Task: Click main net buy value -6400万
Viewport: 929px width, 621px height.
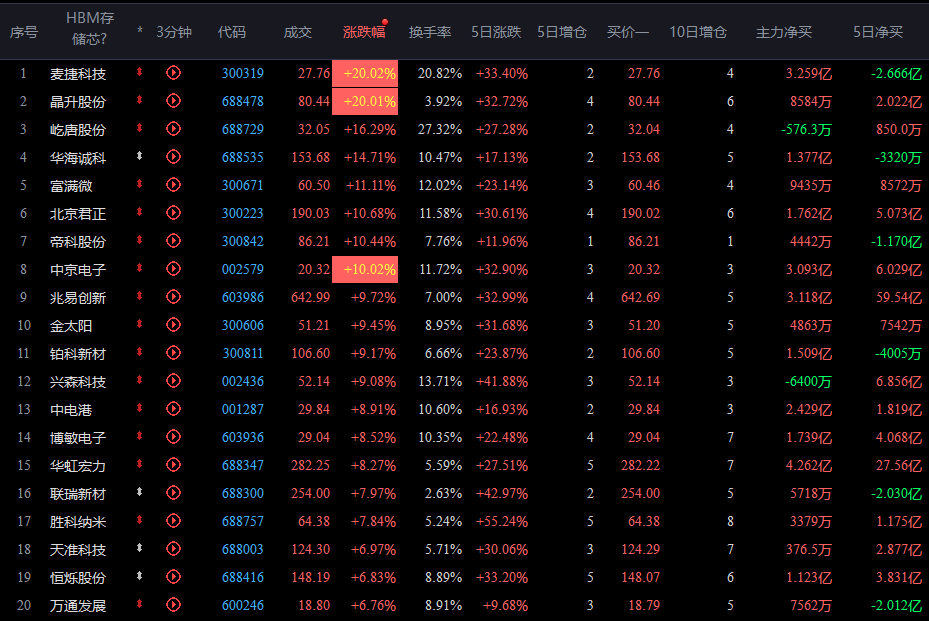Action: [808, 382]
